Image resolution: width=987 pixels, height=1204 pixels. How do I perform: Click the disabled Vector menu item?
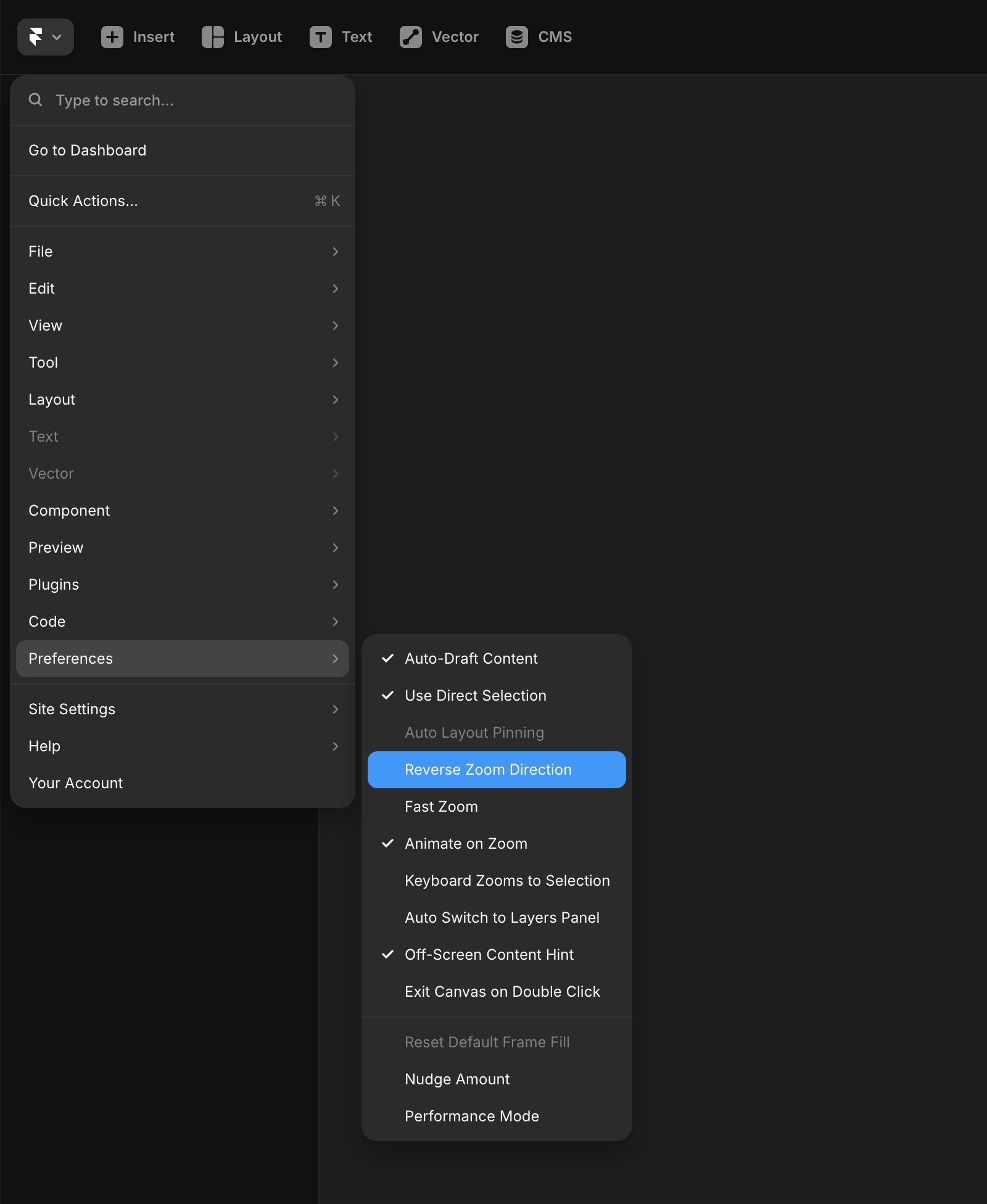pos(183,474)
